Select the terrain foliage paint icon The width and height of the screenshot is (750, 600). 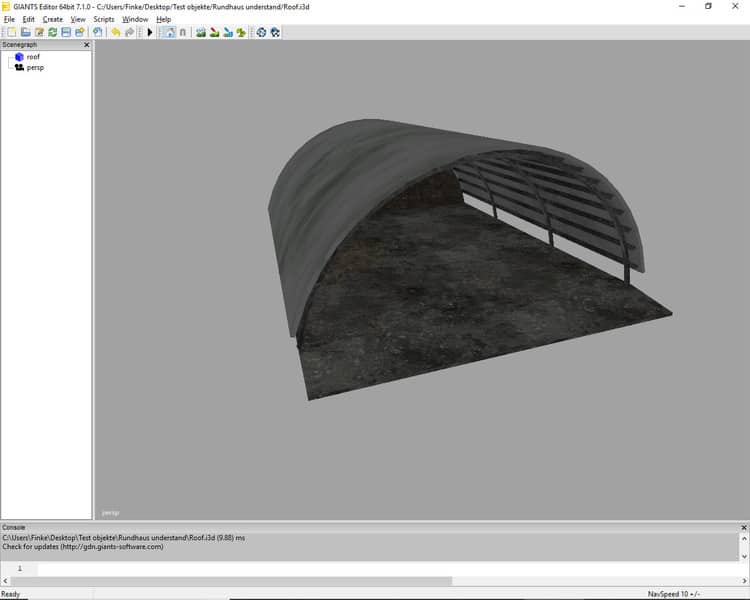(241, 32)
